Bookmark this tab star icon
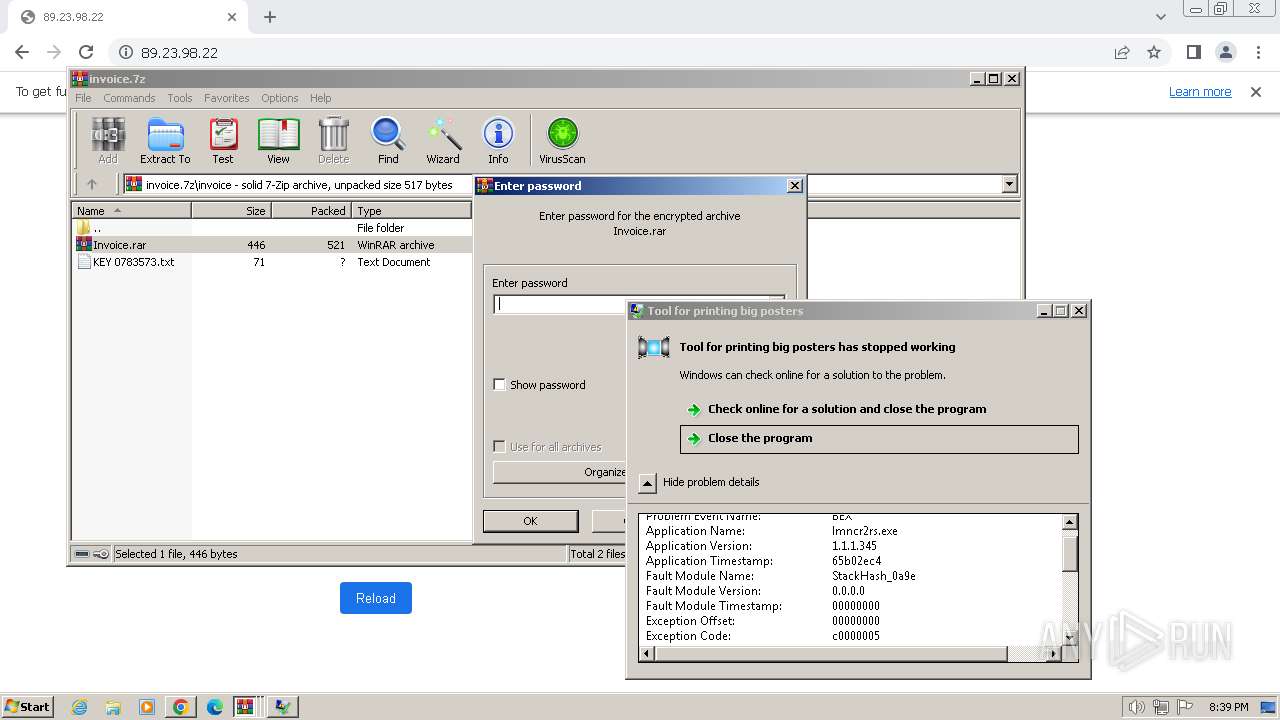Image resolution: width=1280 pixels, height=720 pixels. click(1154, 52)
